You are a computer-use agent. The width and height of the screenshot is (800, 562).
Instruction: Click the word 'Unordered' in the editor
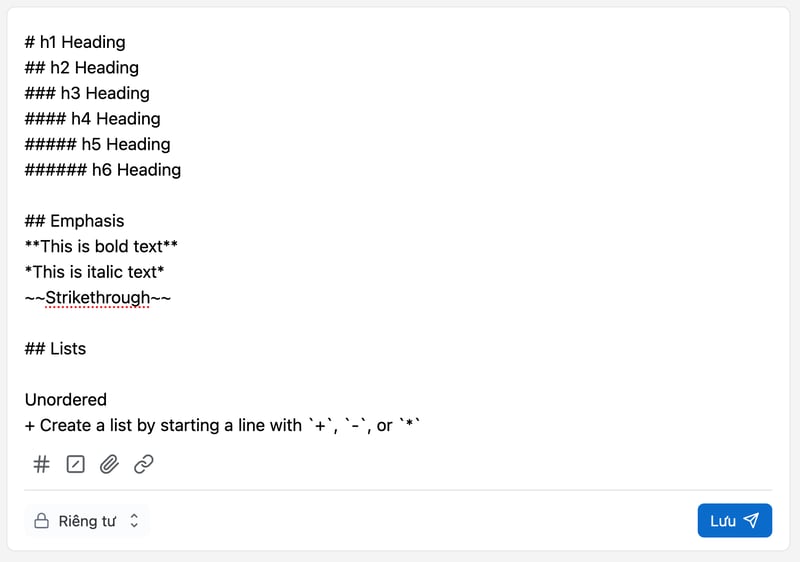tap(66, 400)
